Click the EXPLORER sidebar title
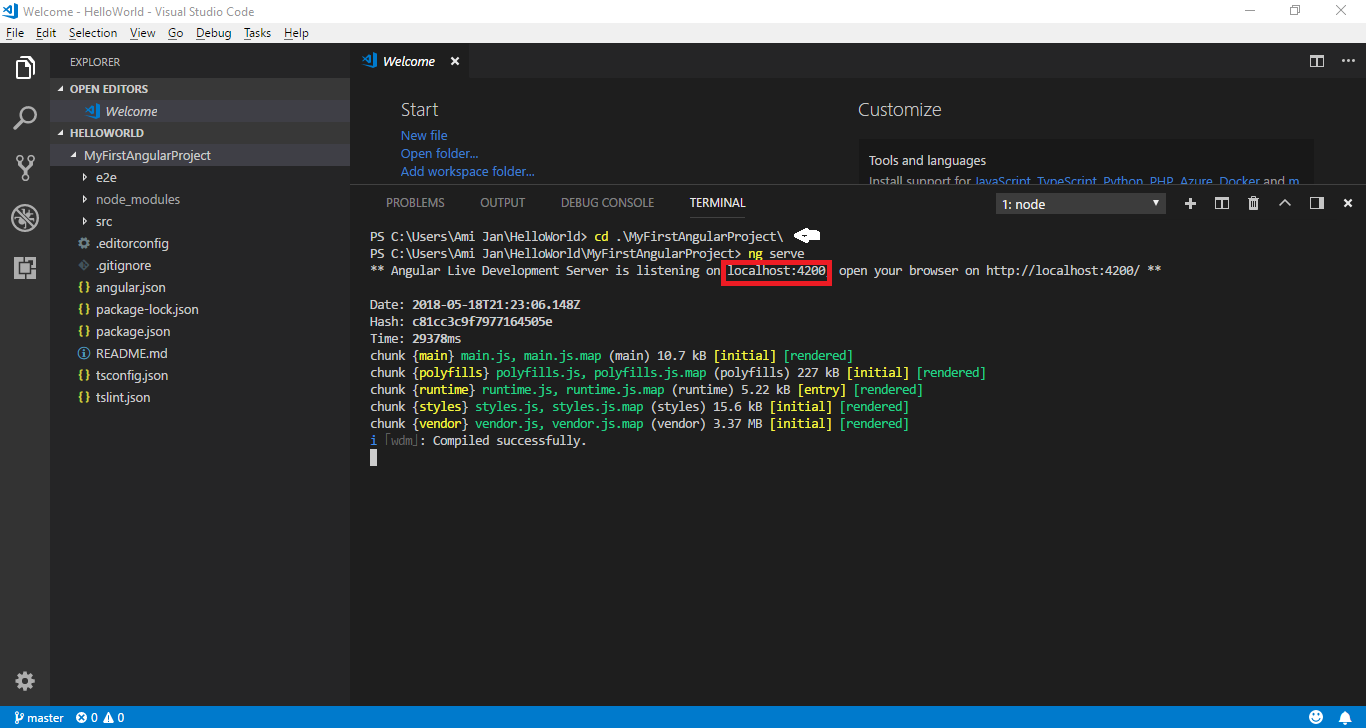1366x728 pixels. tap(95, 62)
